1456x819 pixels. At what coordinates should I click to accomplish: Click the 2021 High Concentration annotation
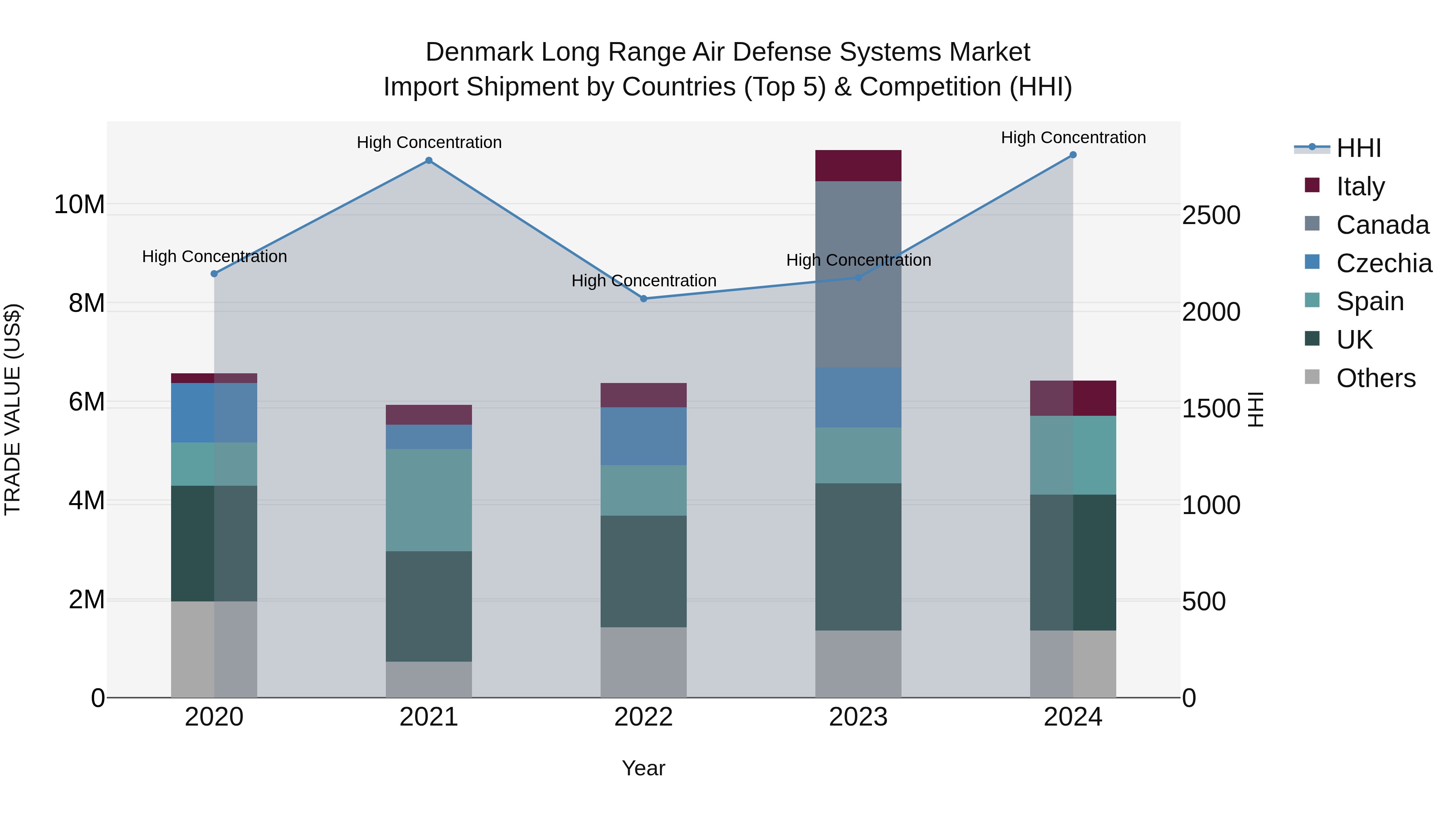pyautogui.click(x=429, y=142)
